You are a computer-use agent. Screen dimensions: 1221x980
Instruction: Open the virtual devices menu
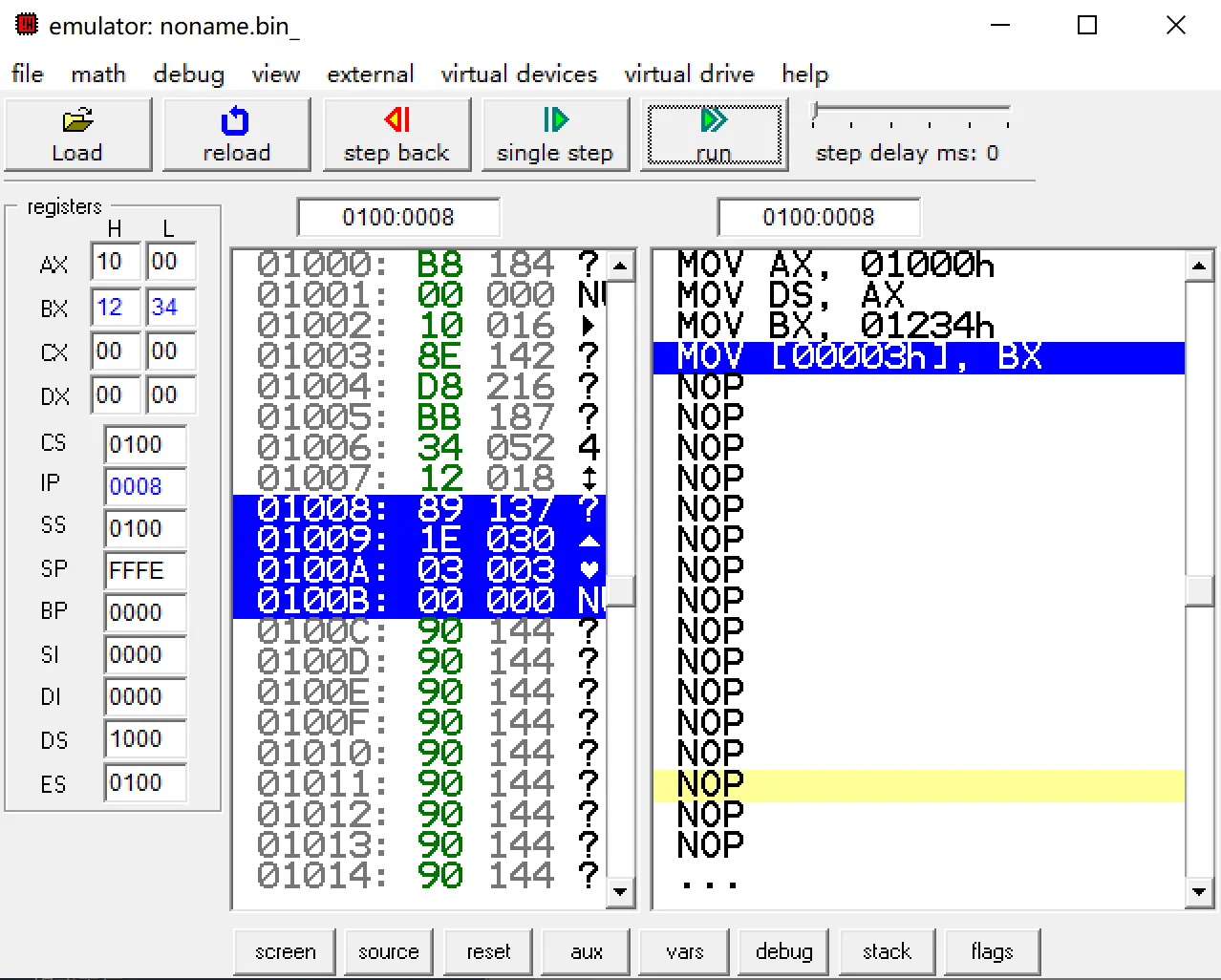[519, 74]
